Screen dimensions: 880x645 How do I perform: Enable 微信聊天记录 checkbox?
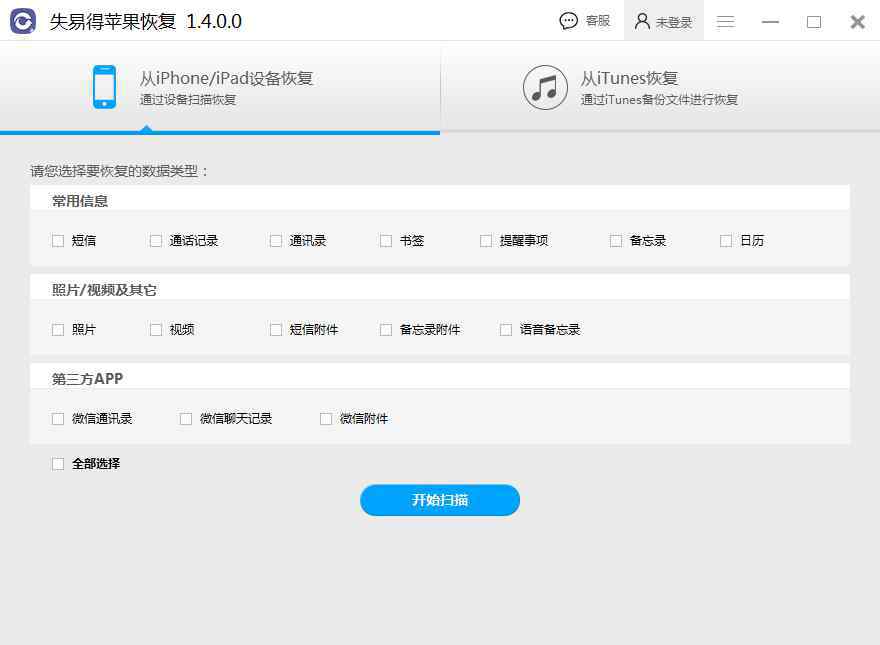click(x=186, y=419)
